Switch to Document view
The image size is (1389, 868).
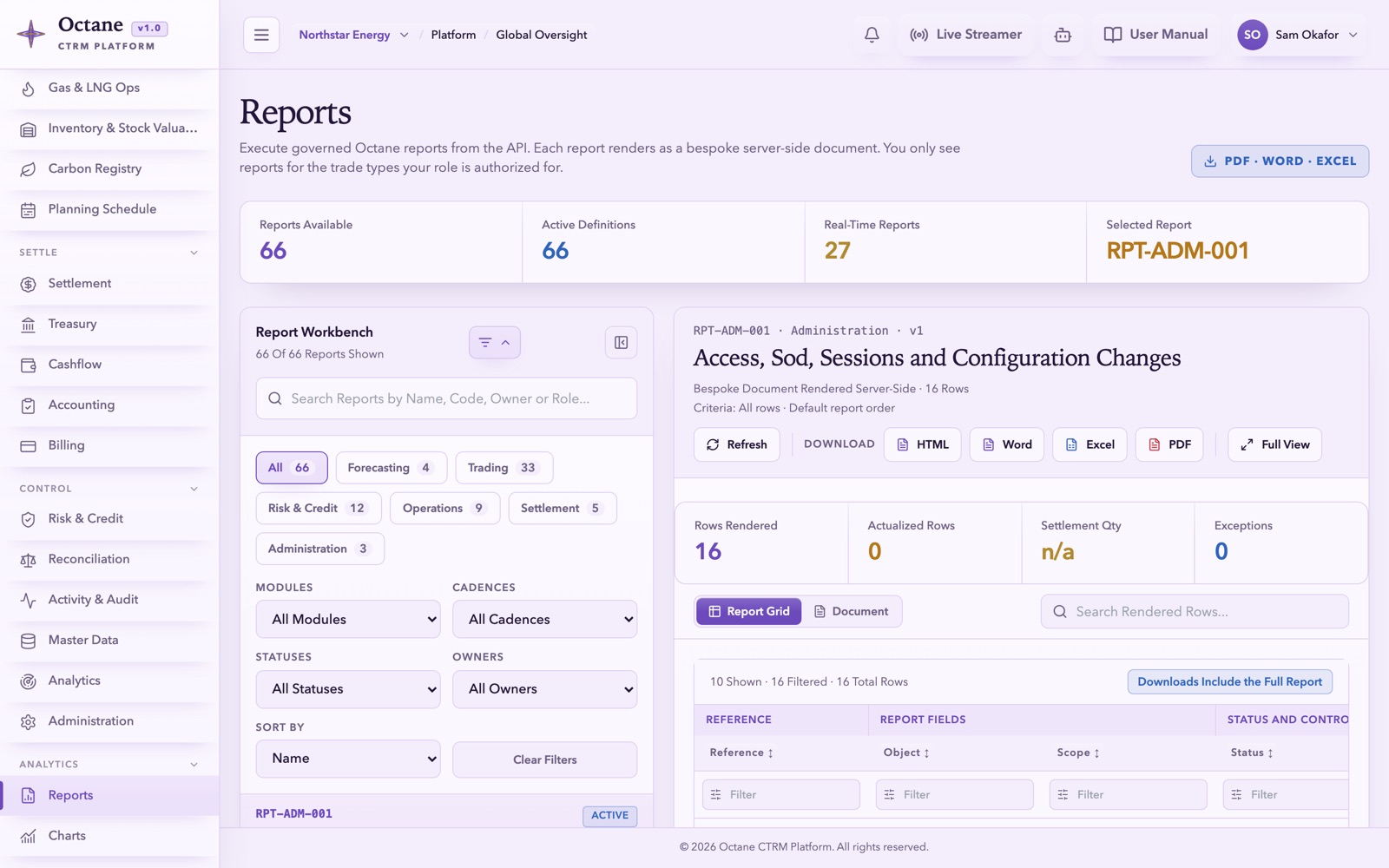851,611
